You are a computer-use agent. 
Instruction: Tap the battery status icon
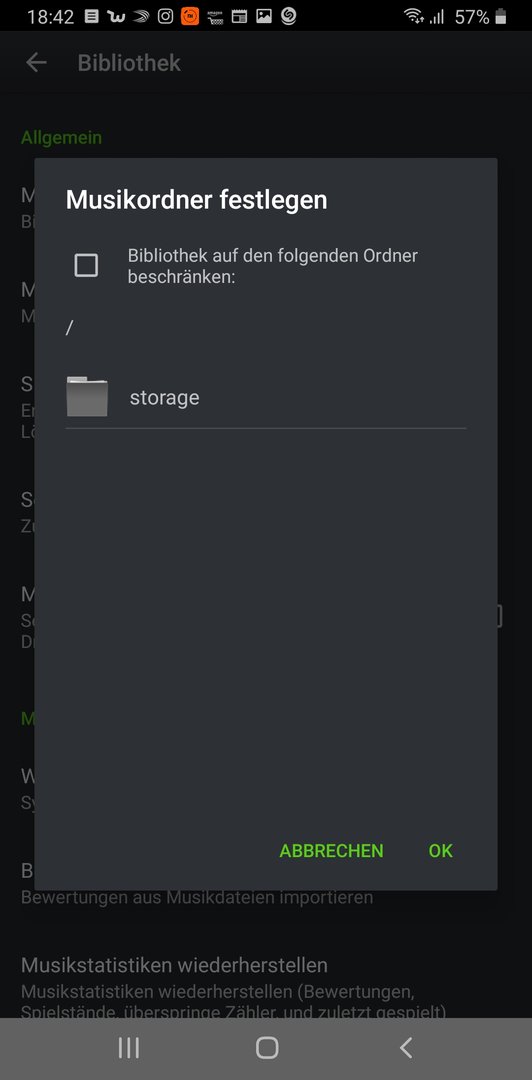[x=500, y=17]
